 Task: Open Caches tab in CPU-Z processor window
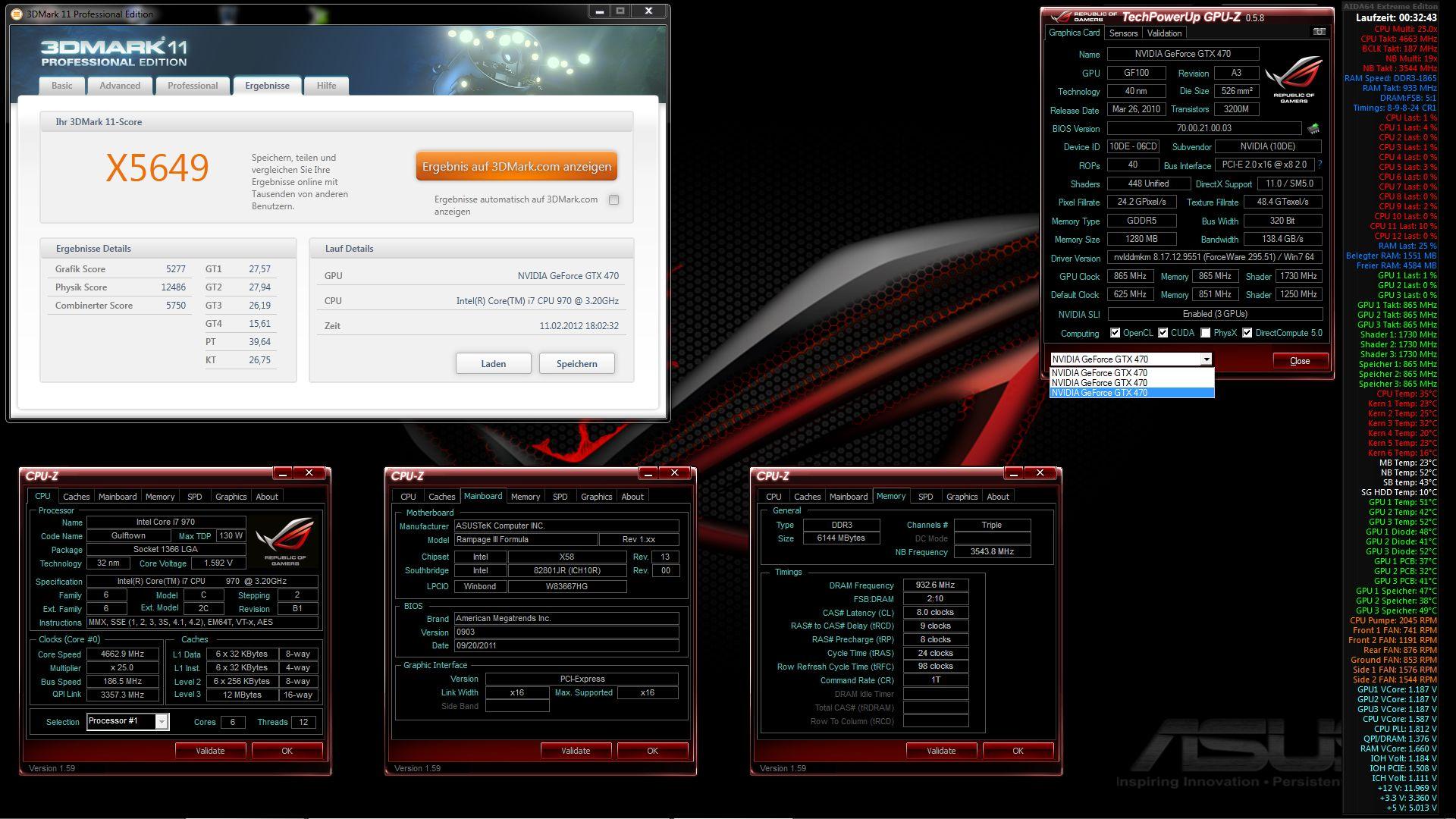76,497
